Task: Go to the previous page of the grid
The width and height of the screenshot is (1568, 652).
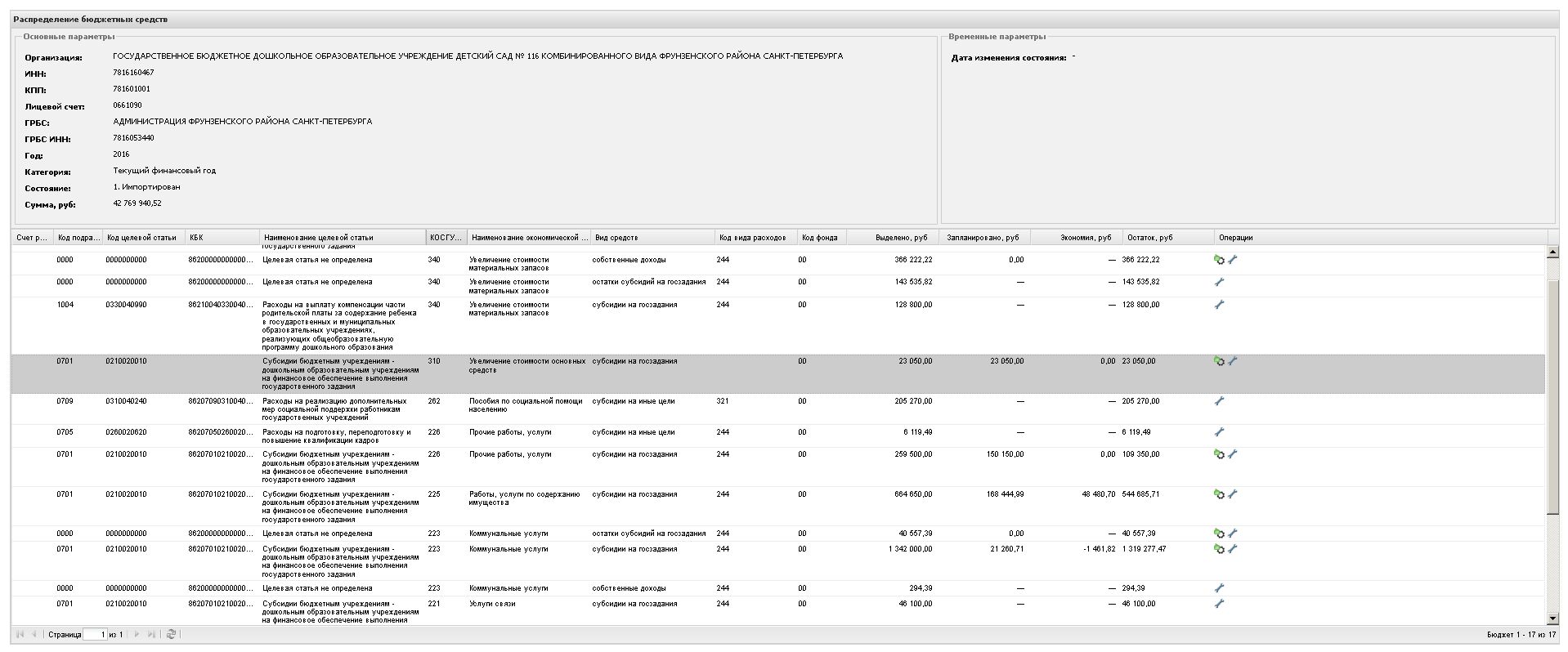Action: click(34, 634)
